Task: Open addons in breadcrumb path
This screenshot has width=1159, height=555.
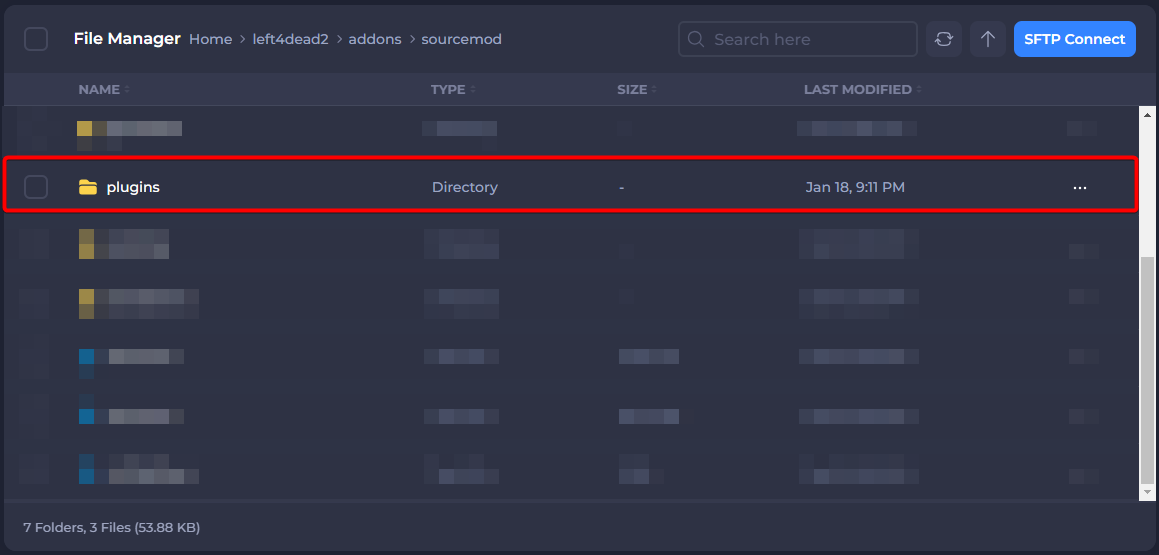Action: point(375,39)
